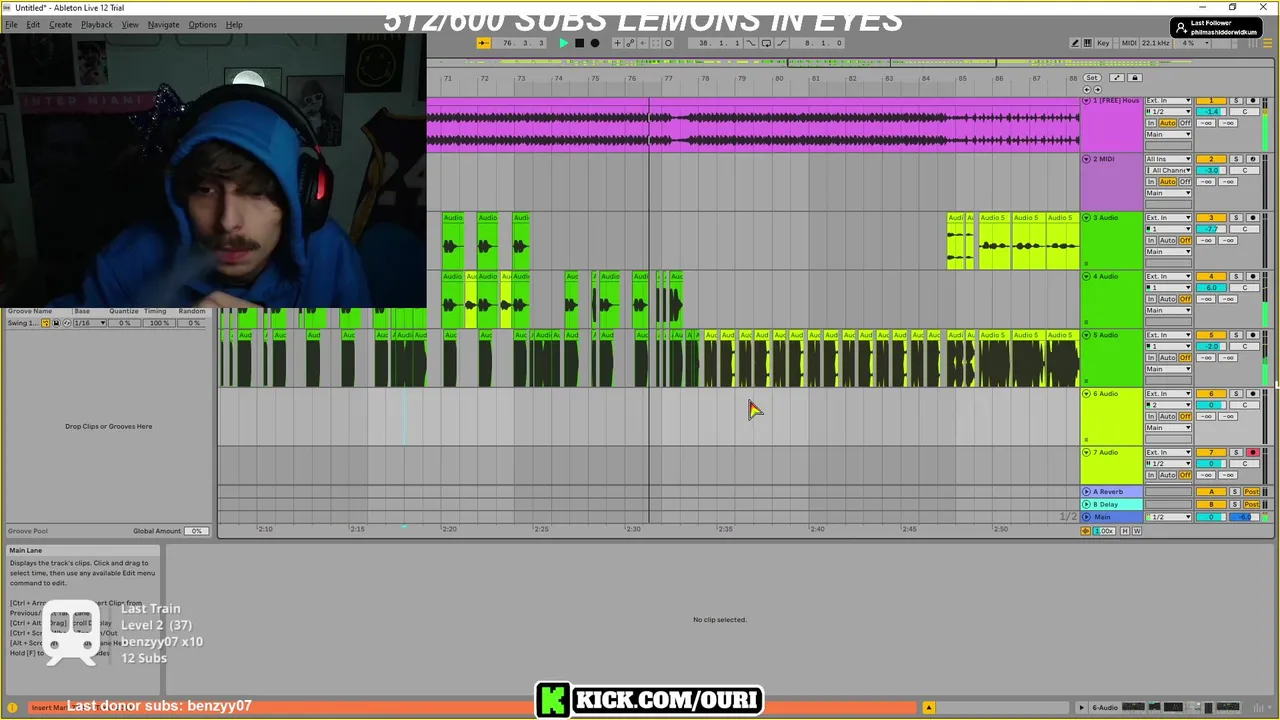
Task: Open the Navigate menu
Action: (163, 24)
